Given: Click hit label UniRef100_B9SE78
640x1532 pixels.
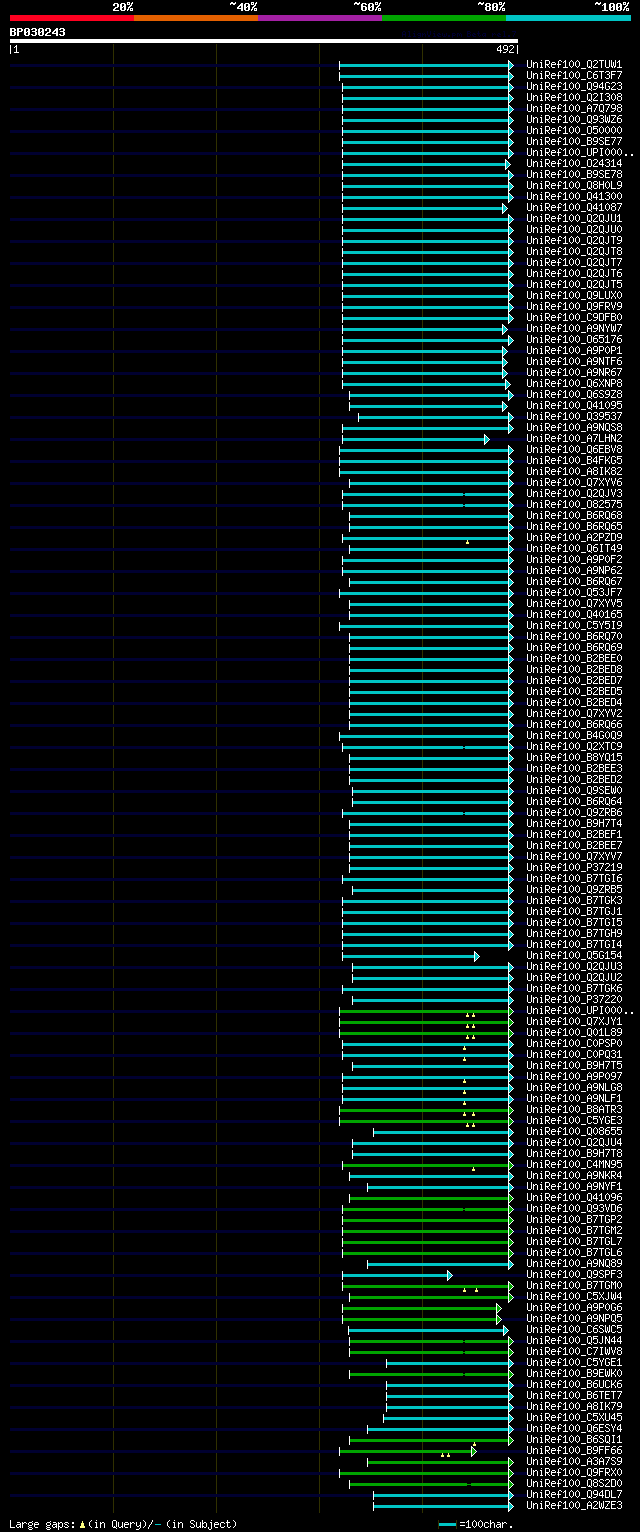Looking at the screenshot, I should (574, 174).
